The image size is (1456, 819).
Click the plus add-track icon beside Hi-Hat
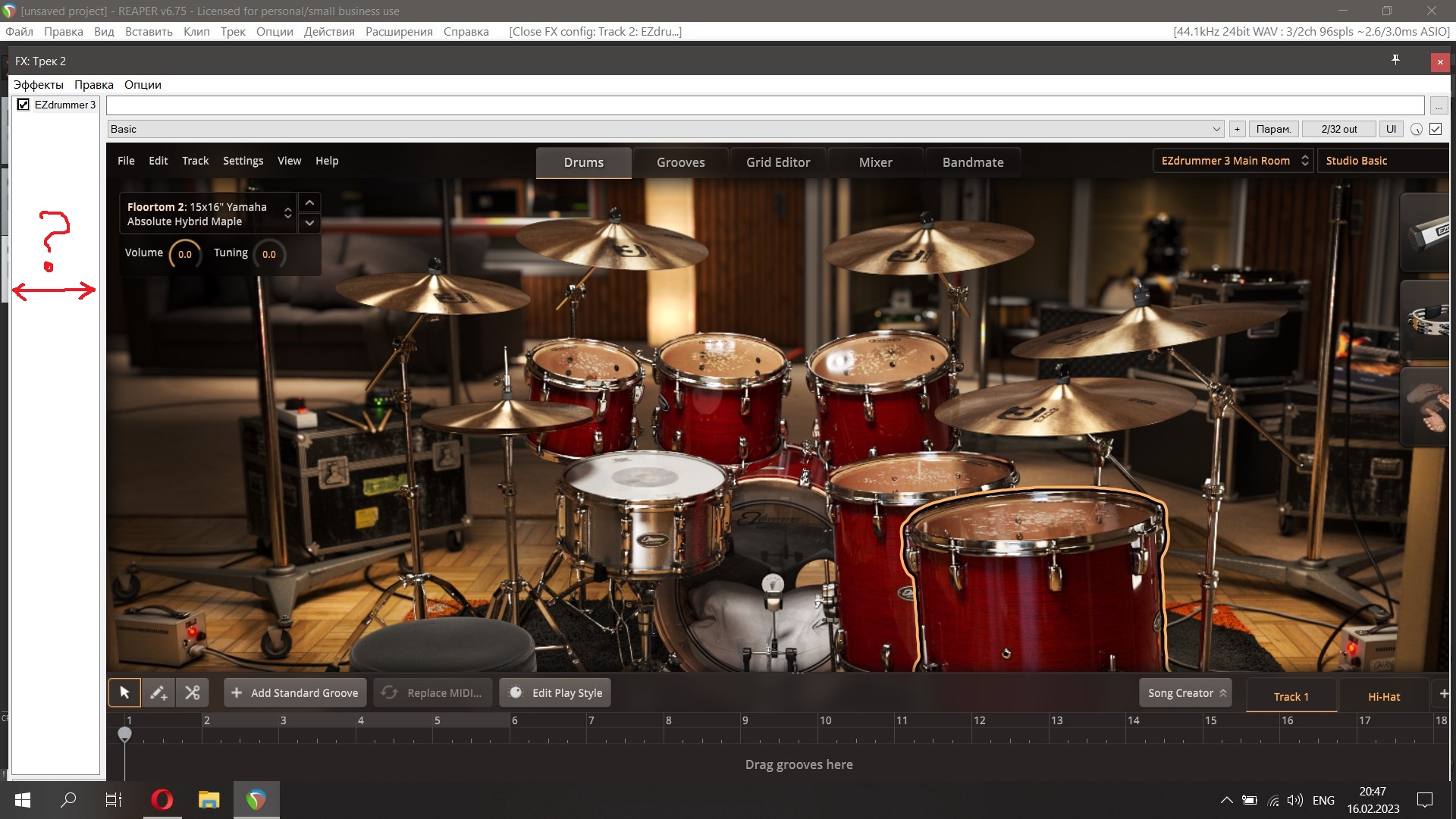click(x=1443, y=694)
